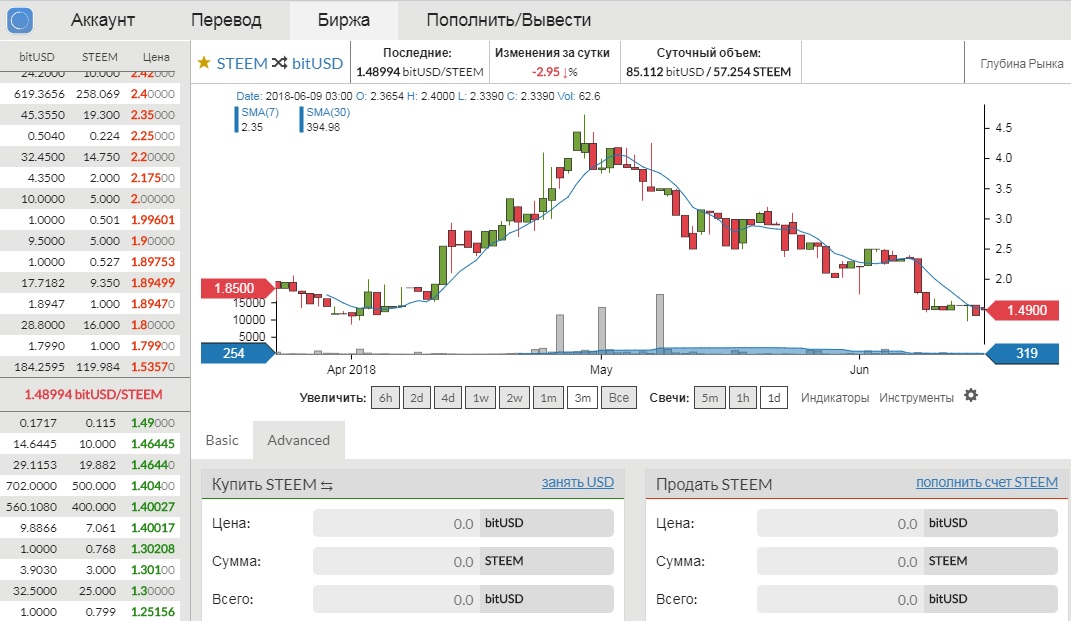Click the STEEM asset name in header

tap(242, 63)
